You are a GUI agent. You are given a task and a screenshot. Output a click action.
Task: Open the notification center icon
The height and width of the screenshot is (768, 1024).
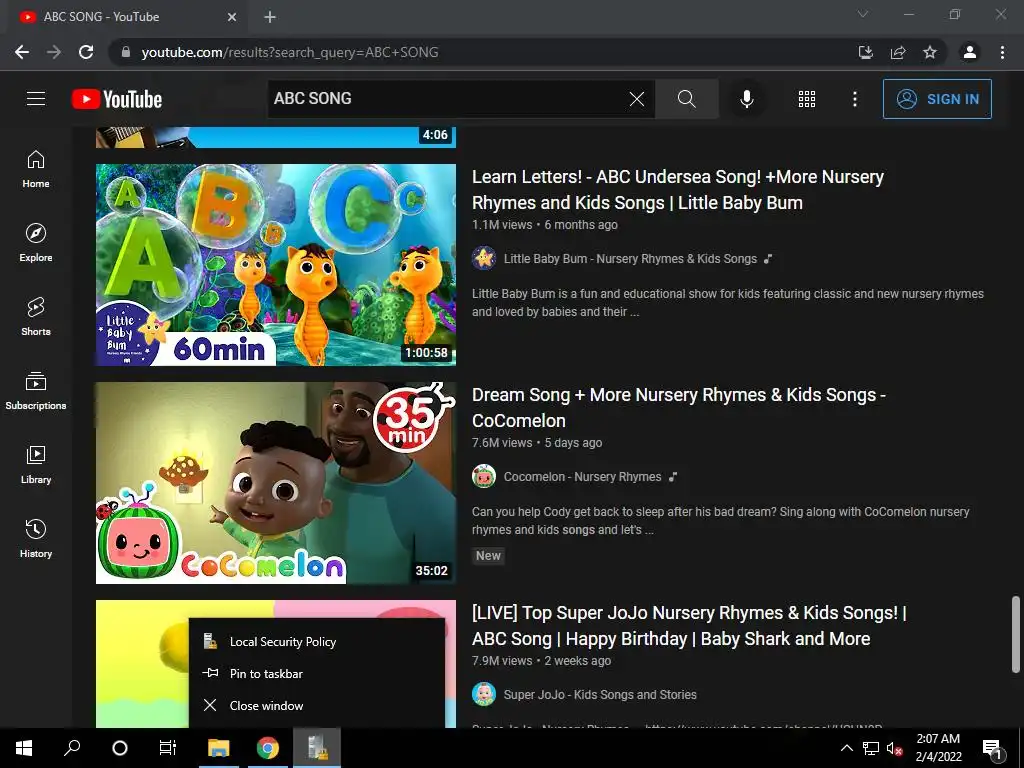[992, 749]
